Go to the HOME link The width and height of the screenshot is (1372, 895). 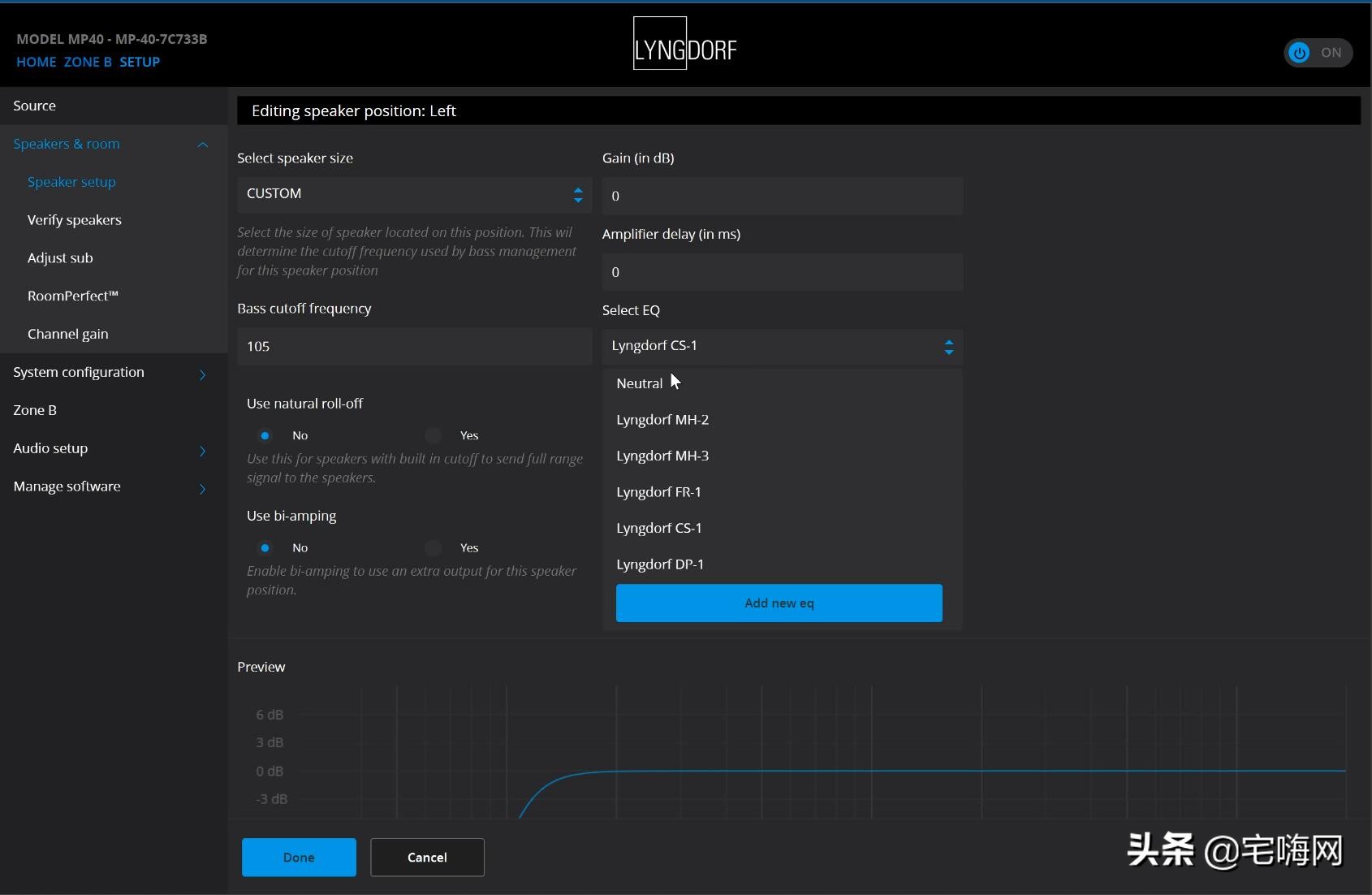coord(37,62)
